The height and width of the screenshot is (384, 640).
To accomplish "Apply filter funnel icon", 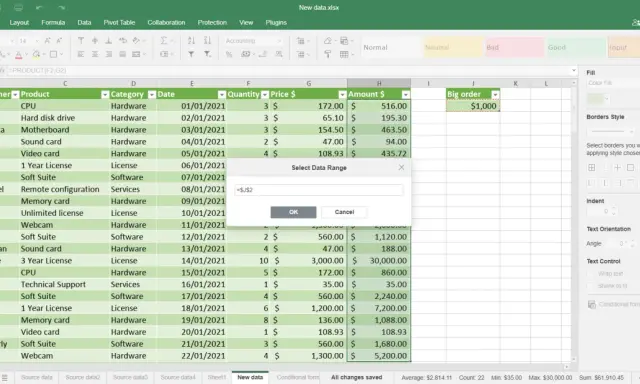I will [191, 54].
